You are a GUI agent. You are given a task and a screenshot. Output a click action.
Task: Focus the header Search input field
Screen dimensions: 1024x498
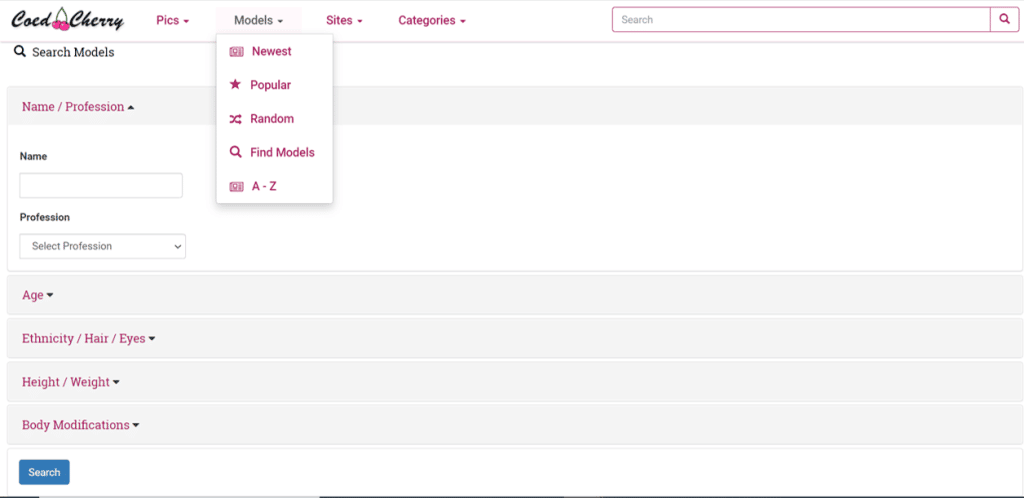coord(801,20)
